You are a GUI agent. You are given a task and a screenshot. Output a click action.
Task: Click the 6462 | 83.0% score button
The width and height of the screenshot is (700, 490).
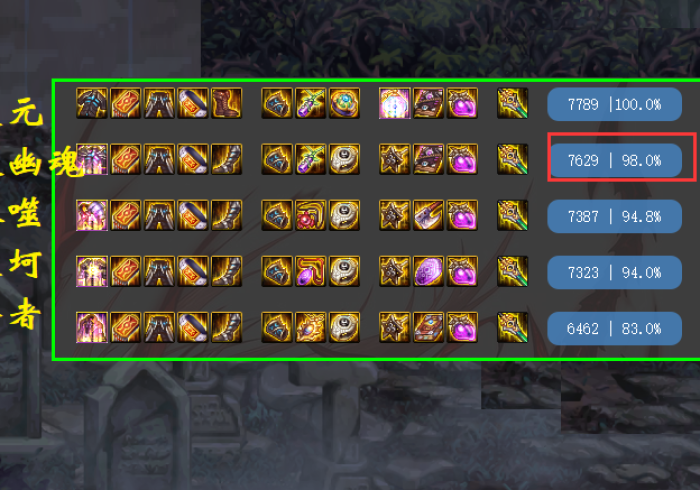614,328
